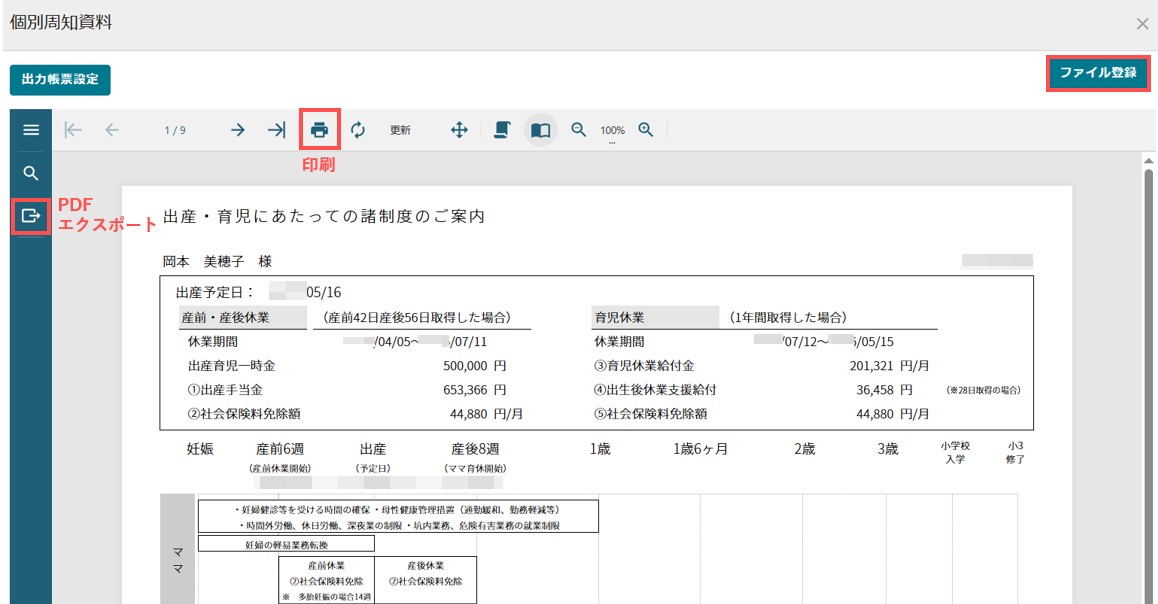Screen dimensions: 1158x604
Task: Click the PDF export icon
Action: click(31, 216)
